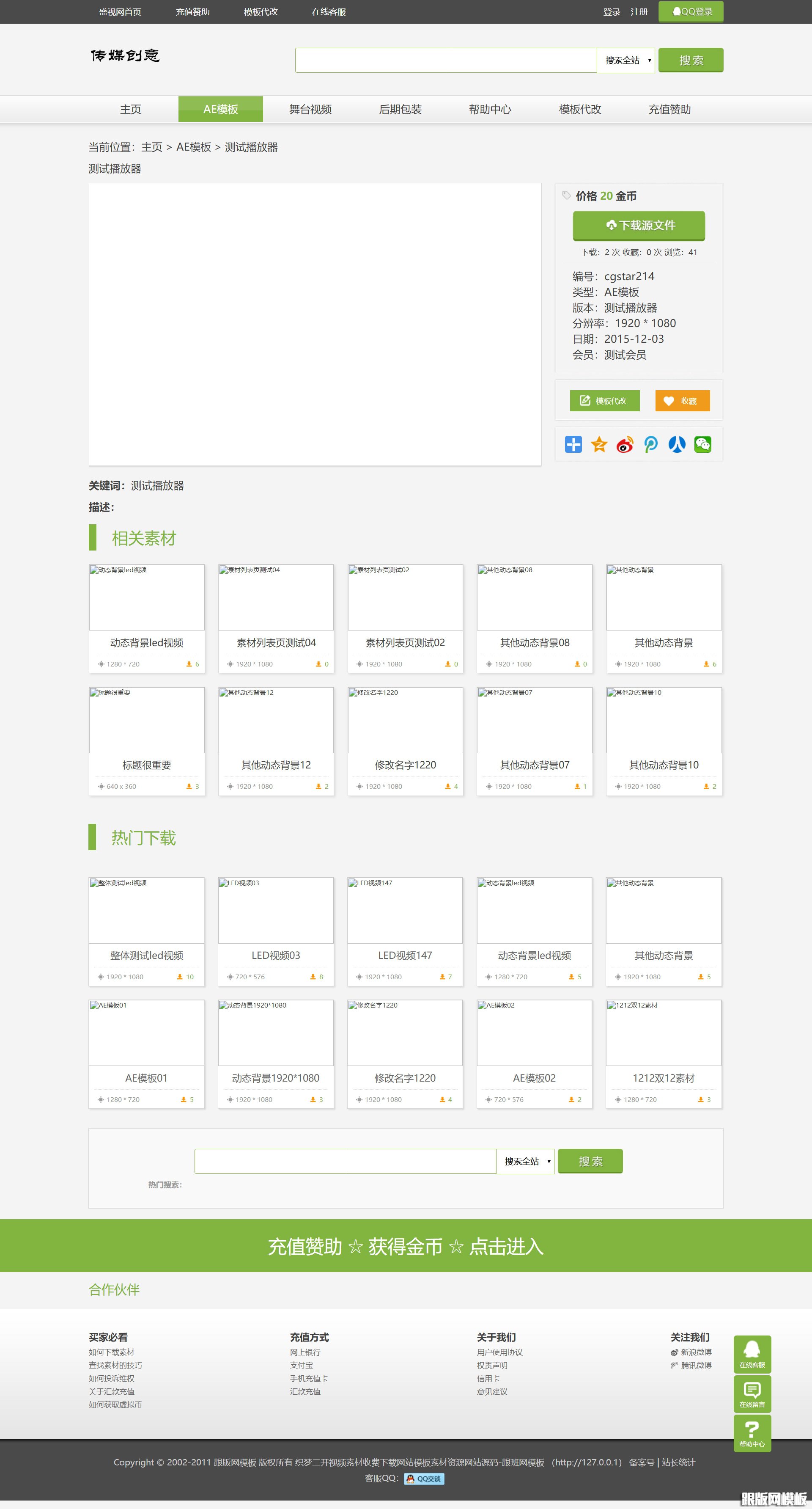
Task: Click the top search input field
Action: (x=445, y=61)
